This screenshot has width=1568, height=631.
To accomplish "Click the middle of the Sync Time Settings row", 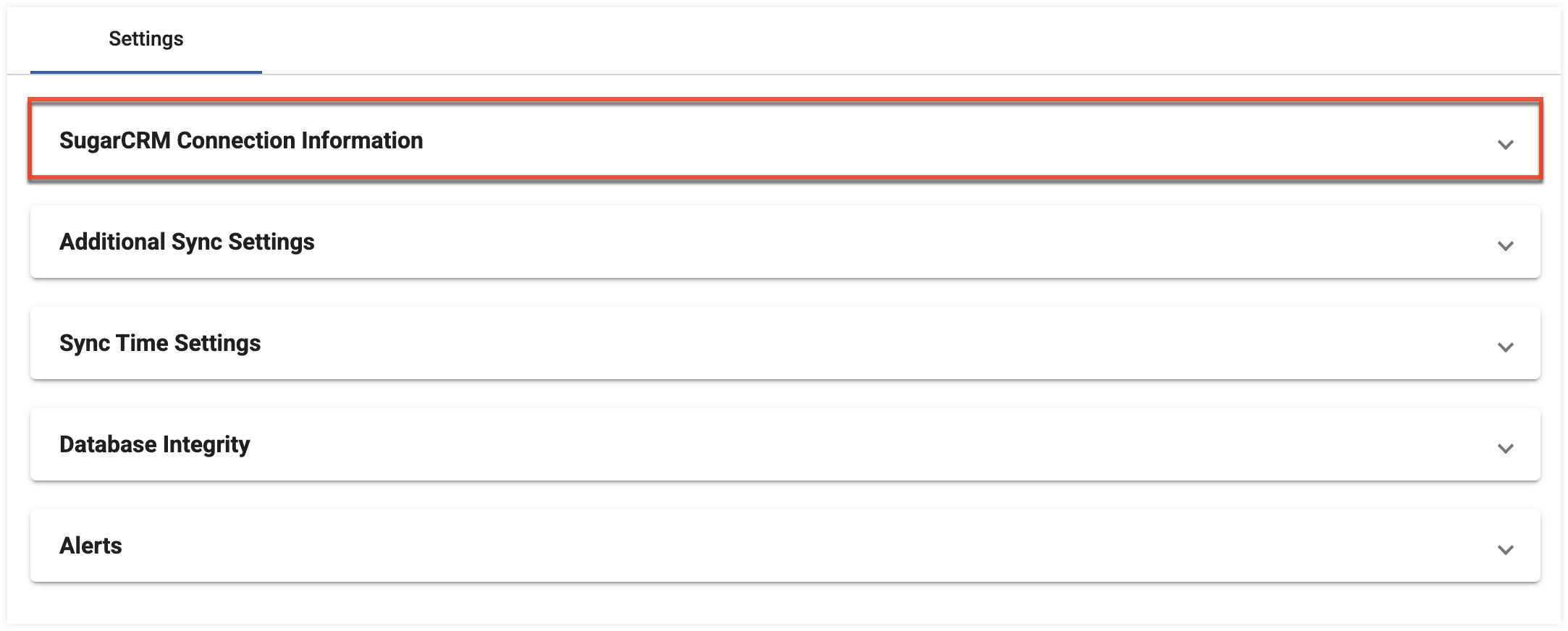I will pos(785,343).
